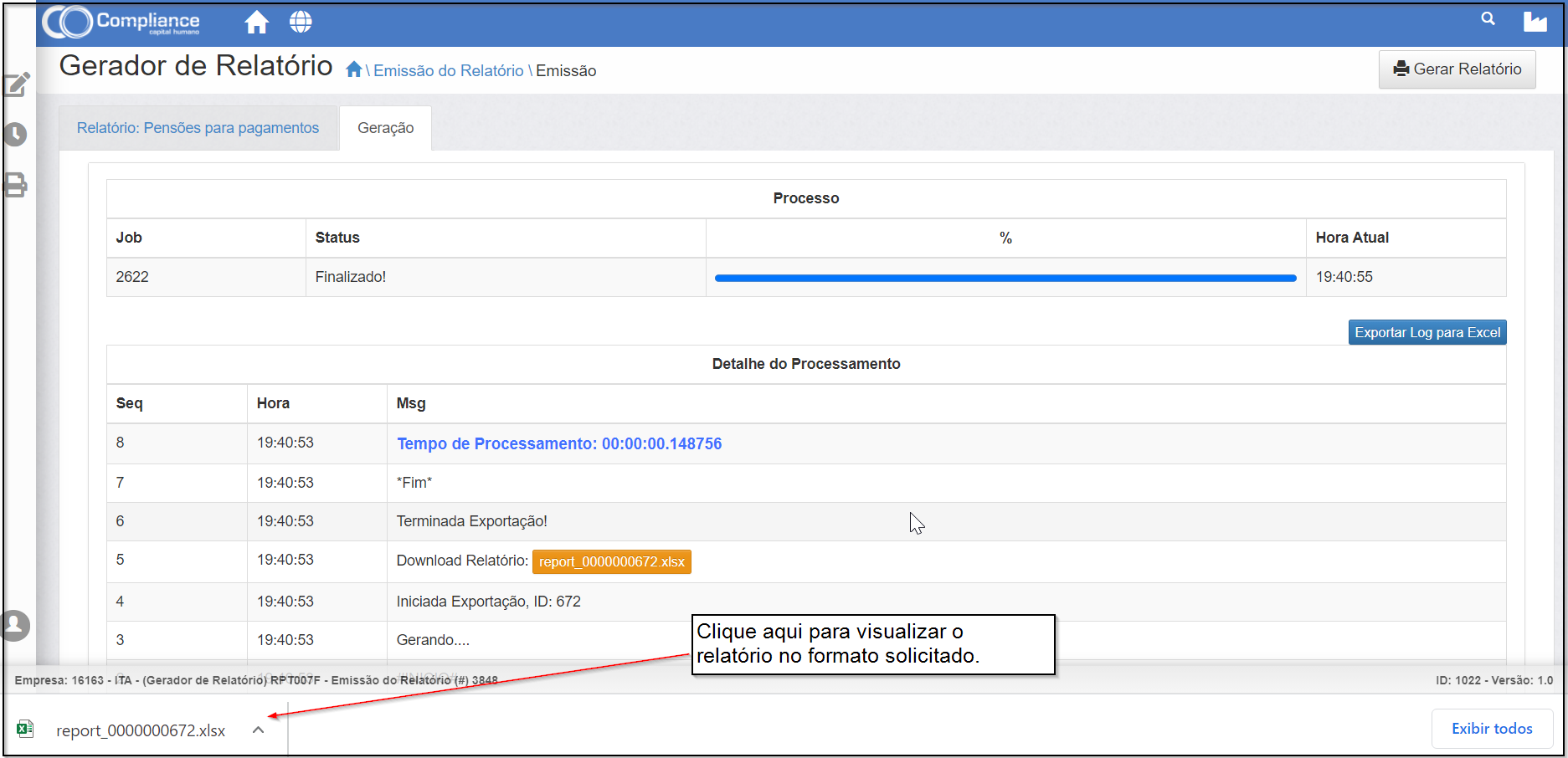Click the chart icon at top right
Viewport: 1568px width, 758px height.
tap(1535, 22)
